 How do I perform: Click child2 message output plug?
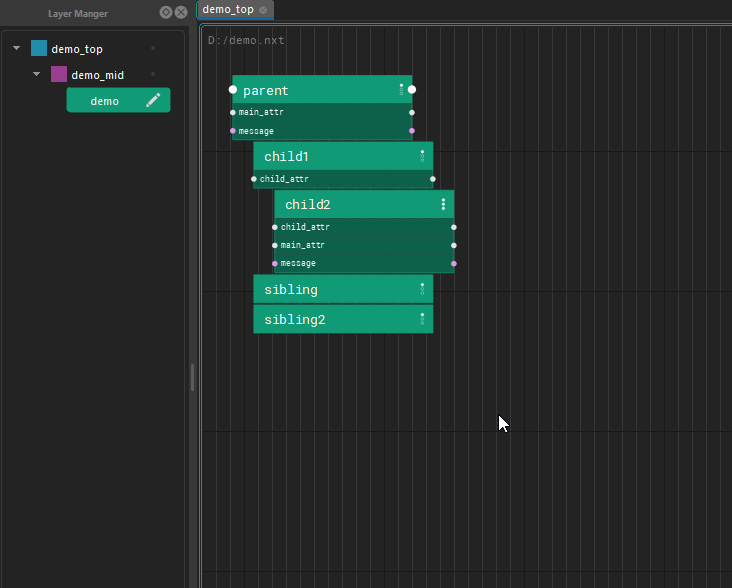[454, 264]
